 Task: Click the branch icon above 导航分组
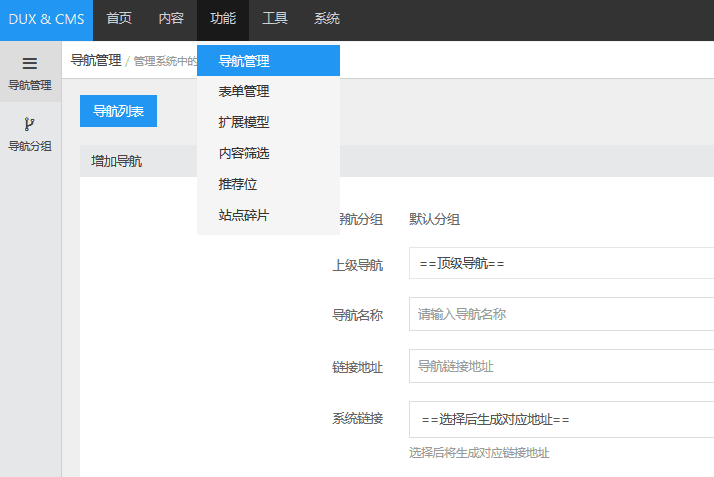(30, 125)
